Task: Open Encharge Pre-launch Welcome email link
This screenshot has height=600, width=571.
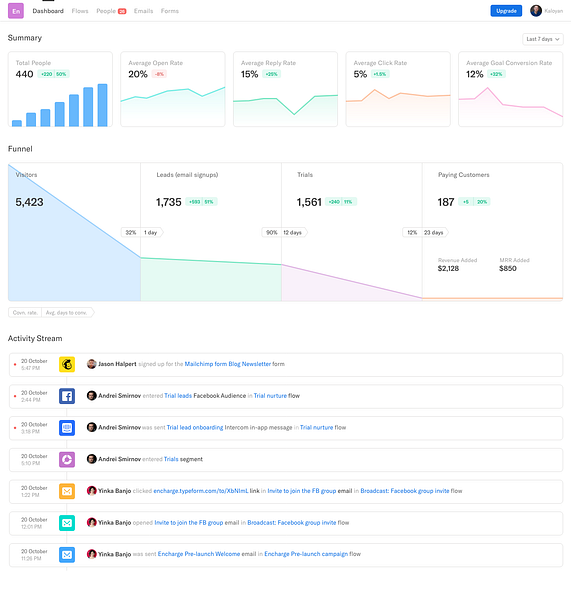Action: (199, 554)
